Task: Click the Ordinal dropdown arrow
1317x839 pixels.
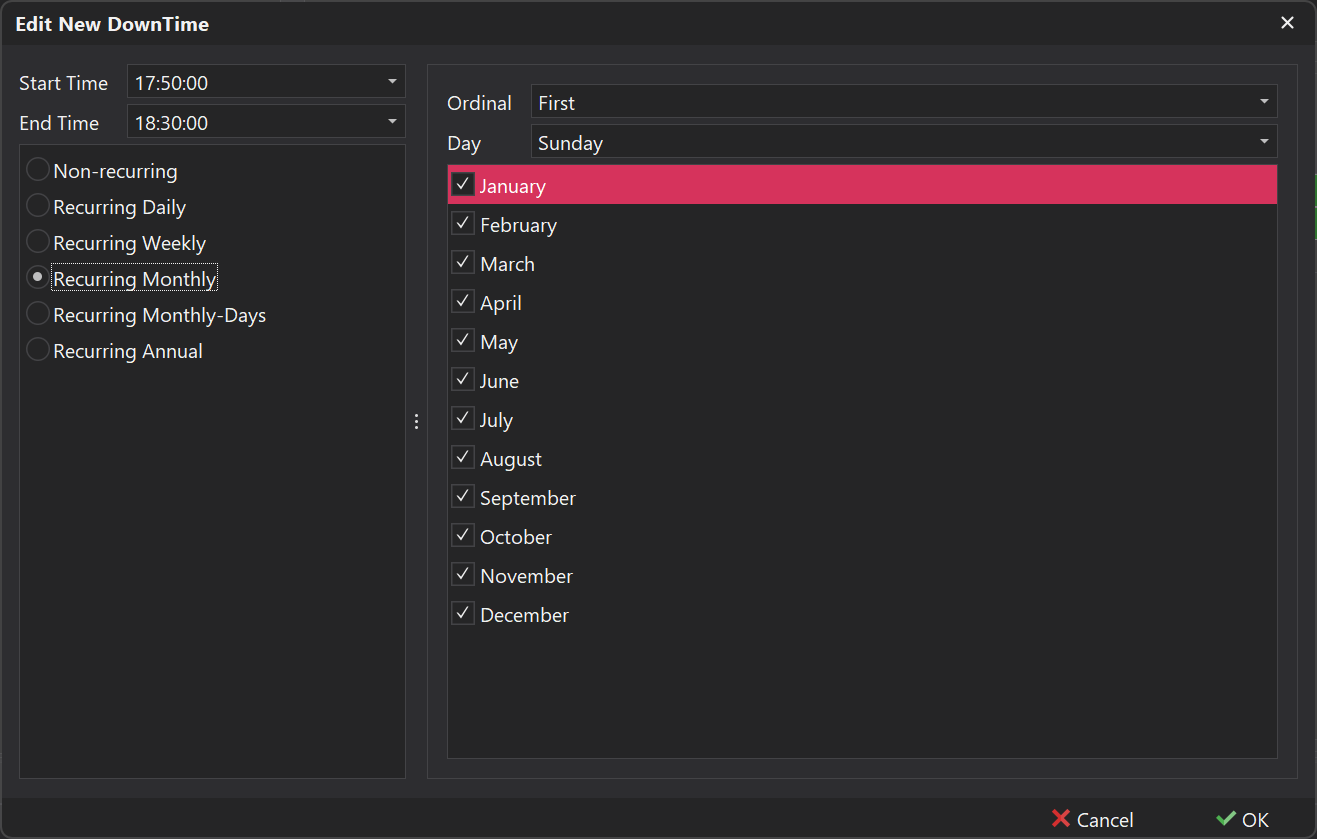Action: click(1263, 101)
